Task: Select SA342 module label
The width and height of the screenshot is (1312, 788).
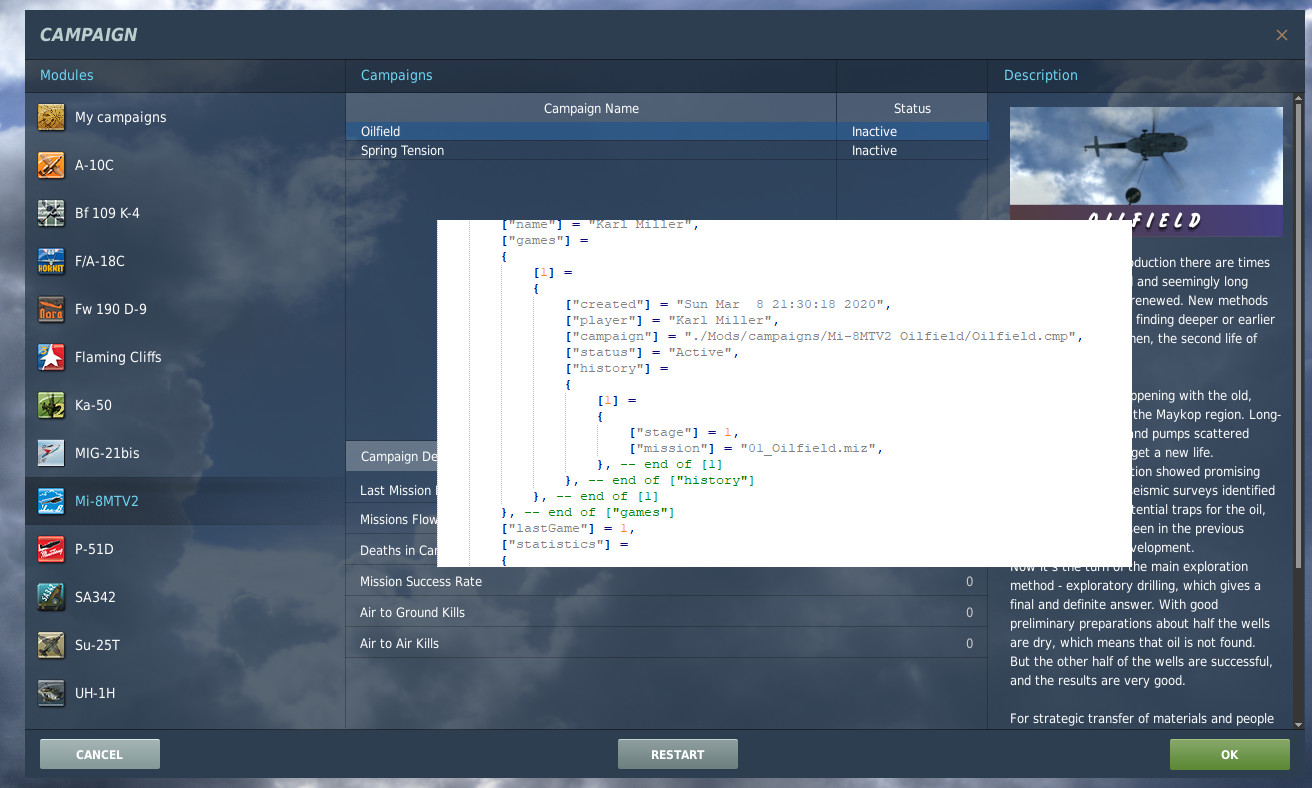Action: click(x=95, y=597)
